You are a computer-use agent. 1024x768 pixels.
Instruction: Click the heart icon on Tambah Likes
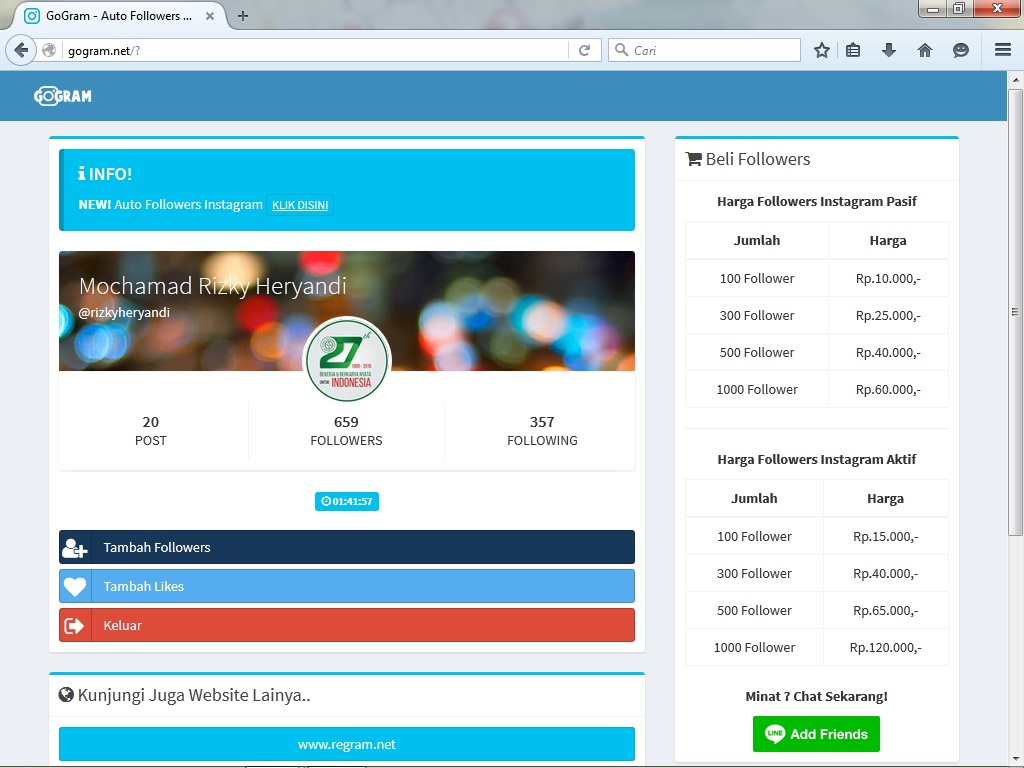(x=75, y=586)
